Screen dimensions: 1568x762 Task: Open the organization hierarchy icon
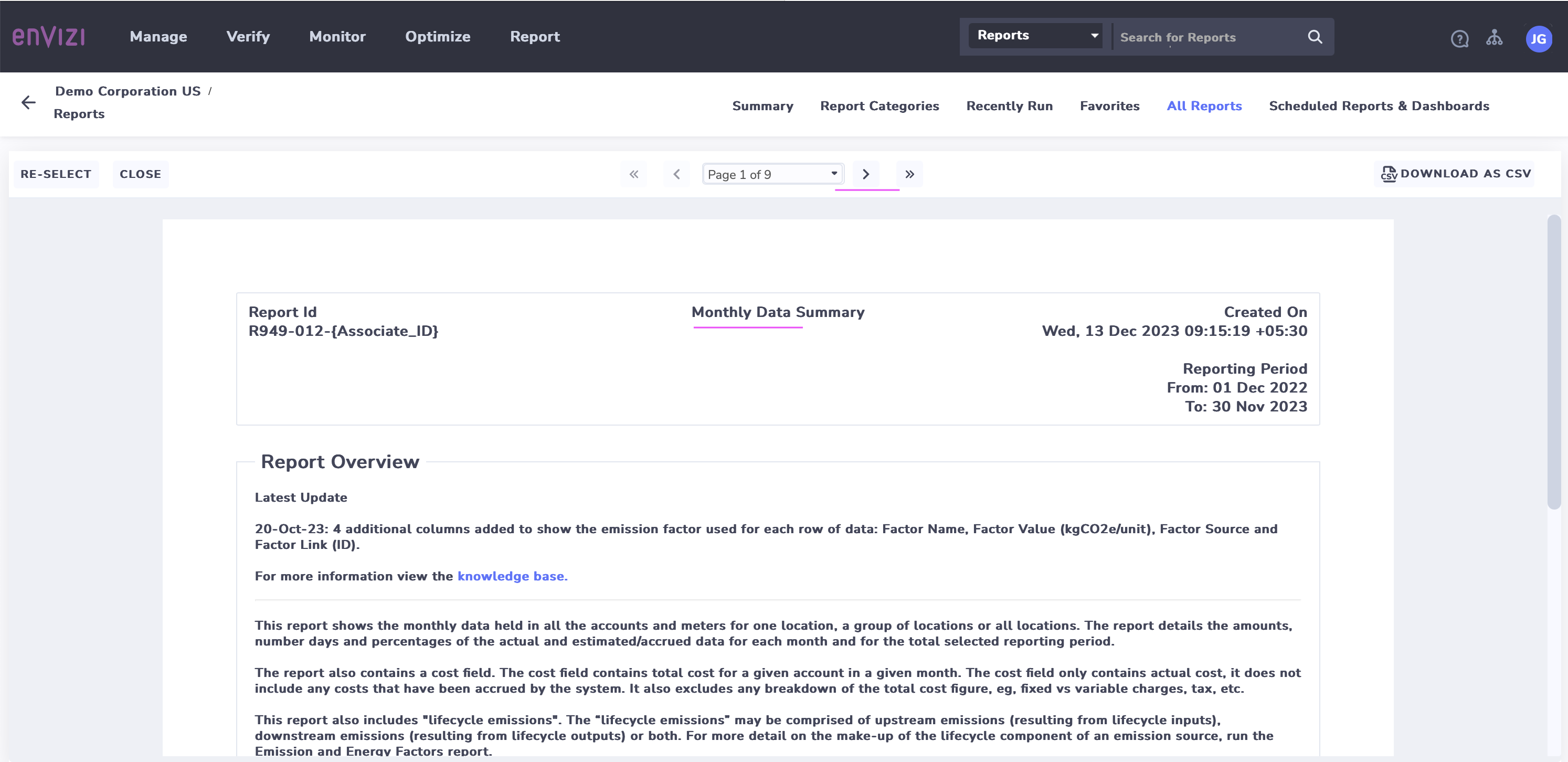pyautogui.click(x=1496, y=38)
